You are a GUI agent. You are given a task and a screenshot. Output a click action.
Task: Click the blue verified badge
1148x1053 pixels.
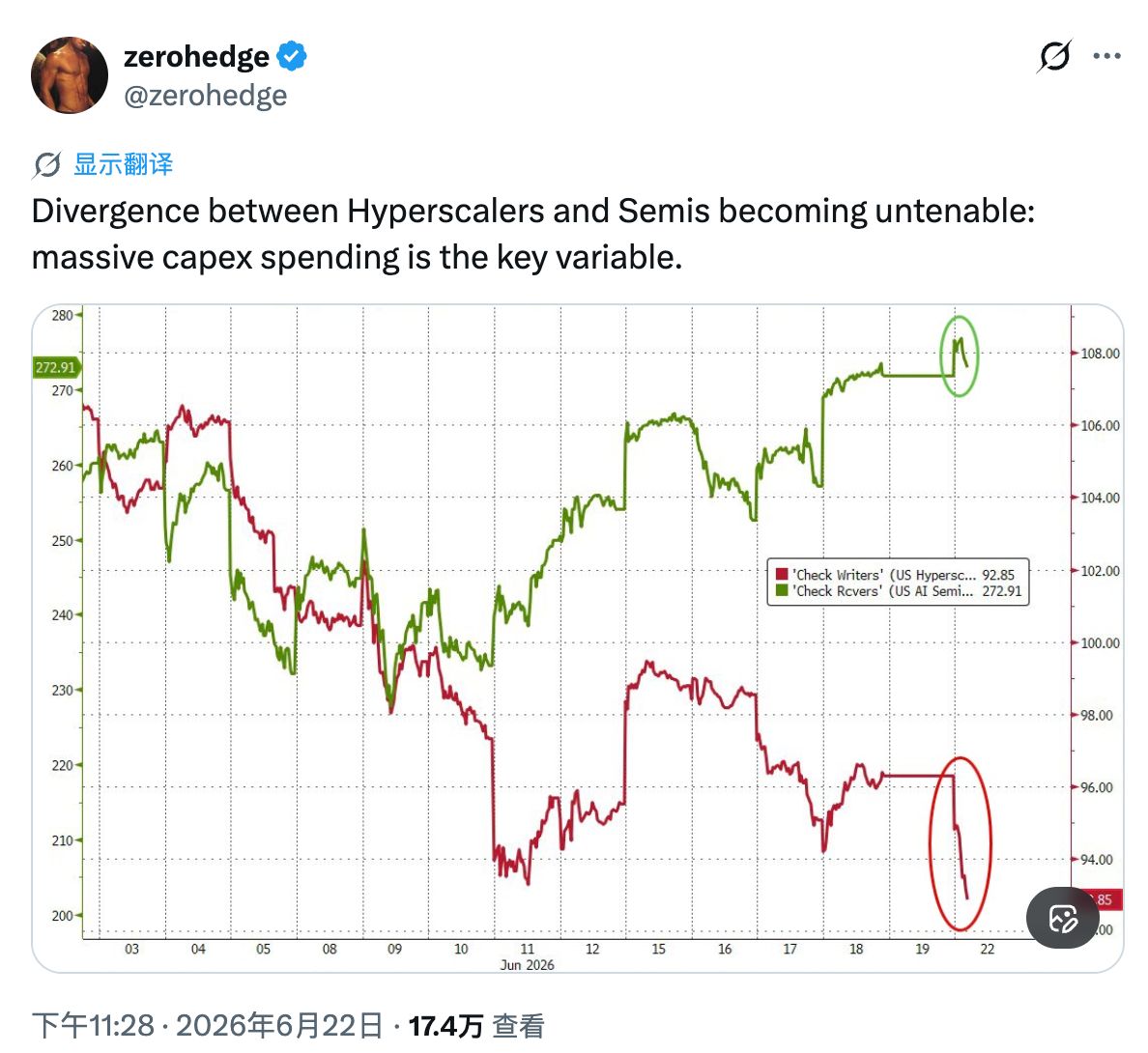click(x=292, y=56)
